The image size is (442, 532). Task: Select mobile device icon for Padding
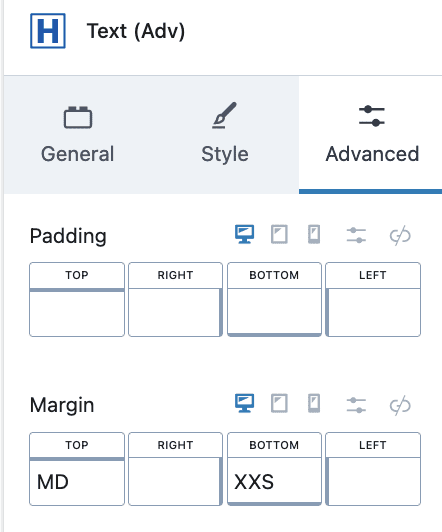314,234
